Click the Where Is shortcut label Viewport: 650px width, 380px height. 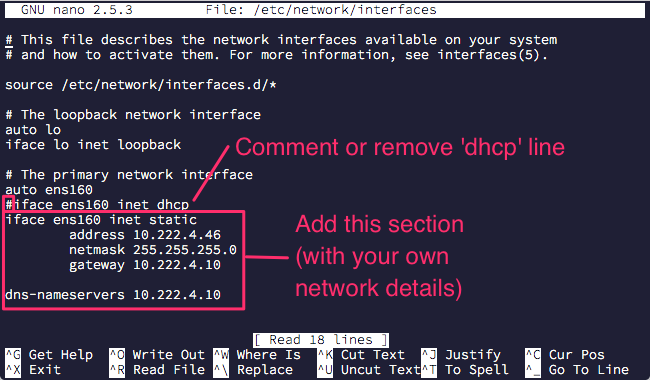click(269, 355)
